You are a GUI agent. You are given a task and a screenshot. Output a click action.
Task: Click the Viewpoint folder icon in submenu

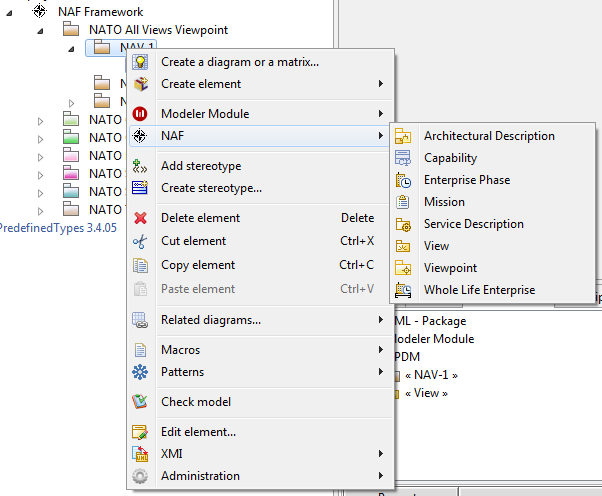pos(403,268)
